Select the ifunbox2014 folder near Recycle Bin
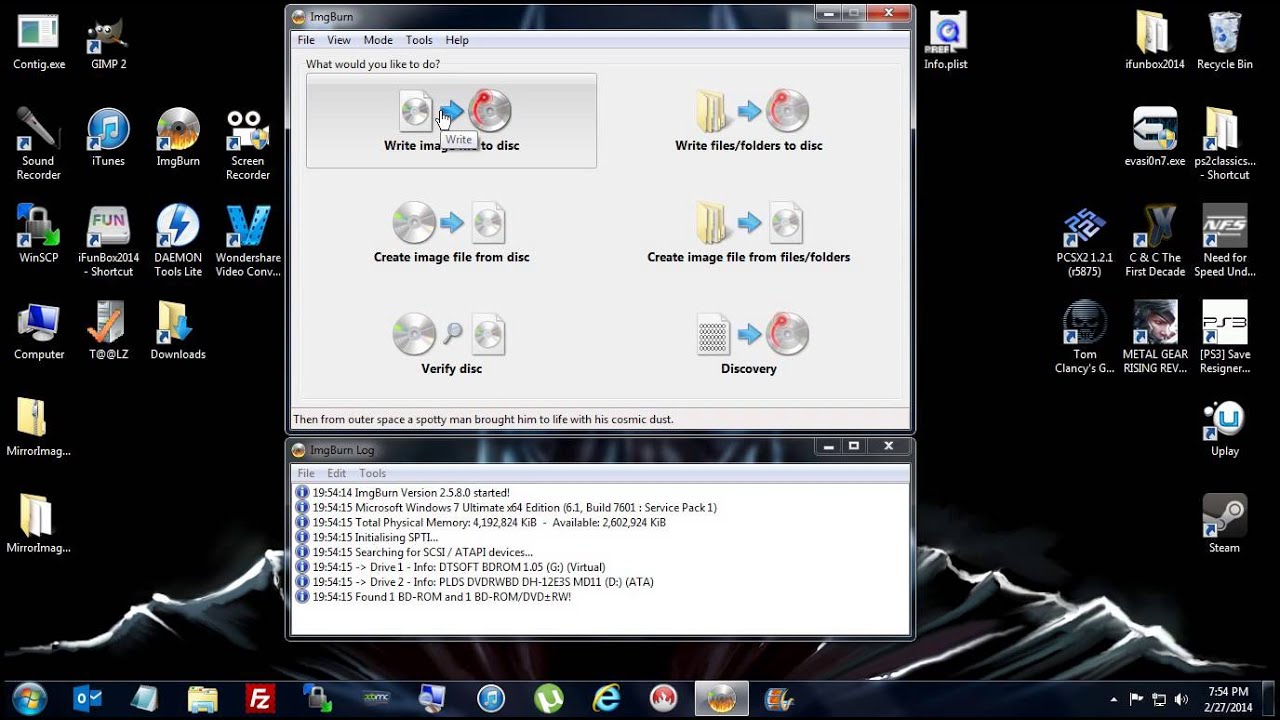Screen dimensions: 1280x720 1154,42
